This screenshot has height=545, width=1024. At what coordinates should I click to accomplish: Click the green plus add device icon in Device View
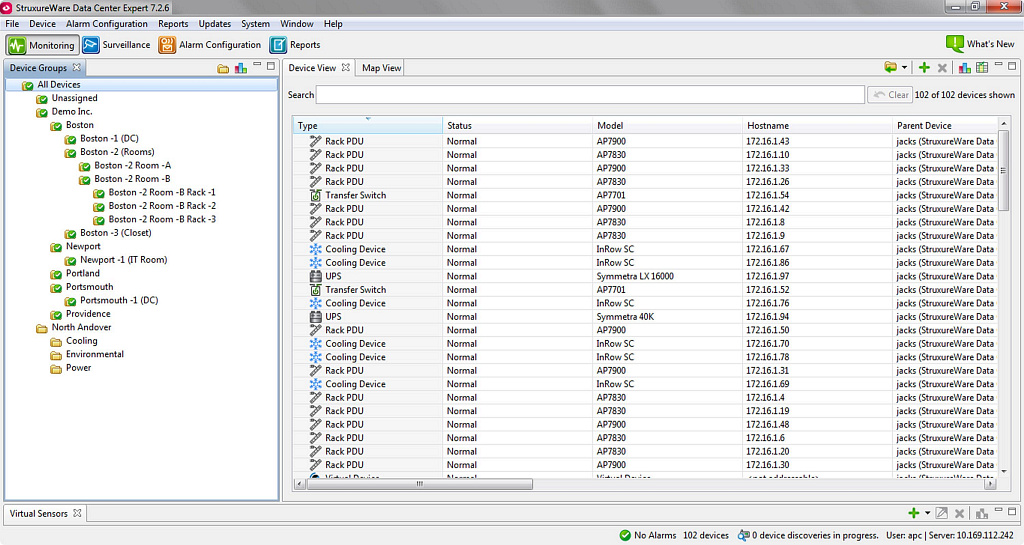(x=924, y=67)
